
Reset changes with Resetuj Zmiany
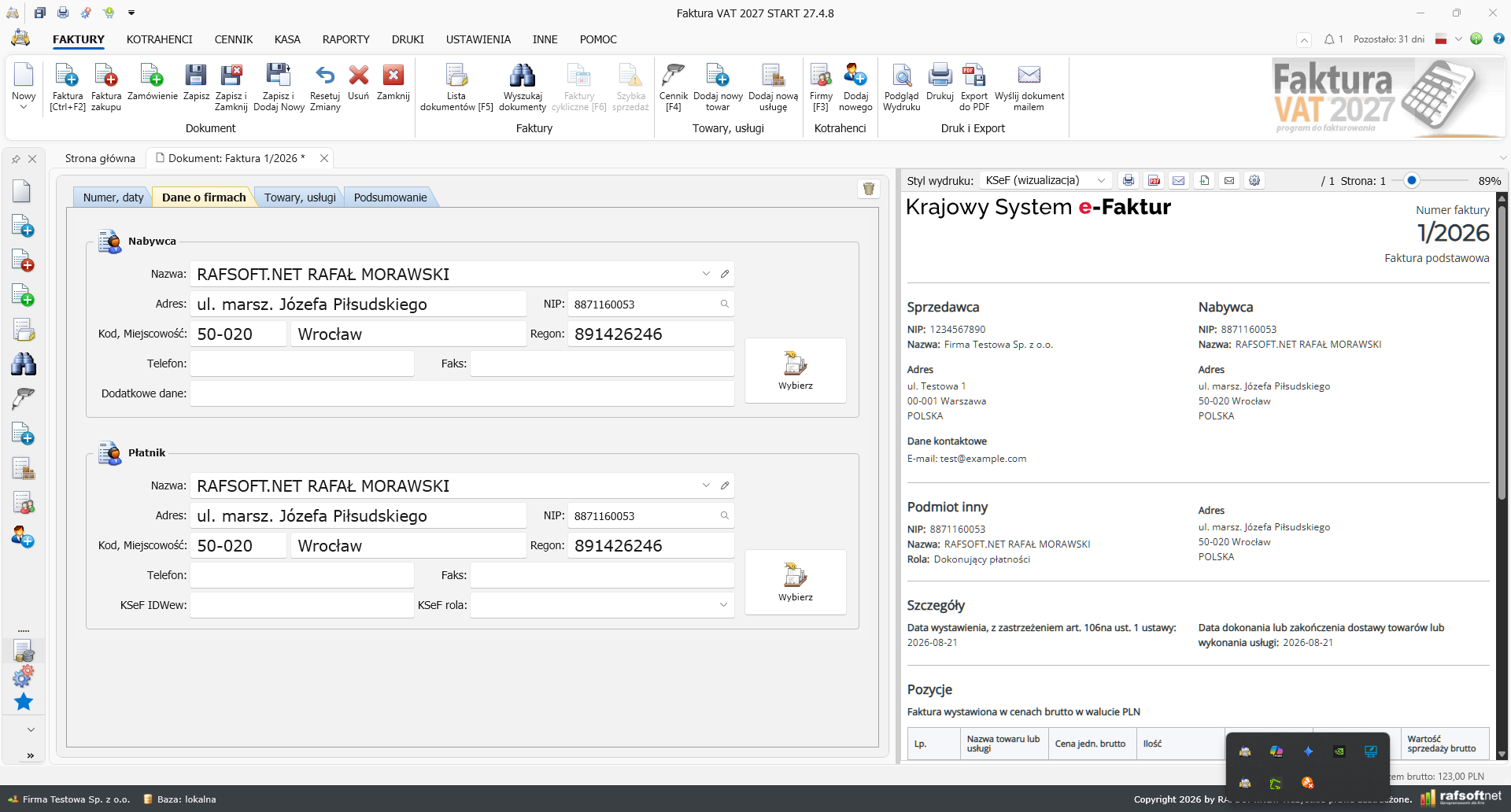tap(325, 87)
